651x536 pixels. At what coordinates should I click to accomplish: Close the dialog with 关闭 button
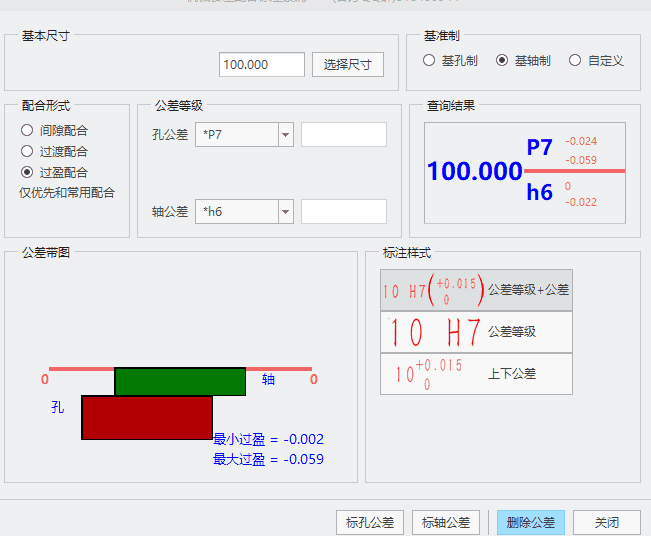[x=606, y=522]
